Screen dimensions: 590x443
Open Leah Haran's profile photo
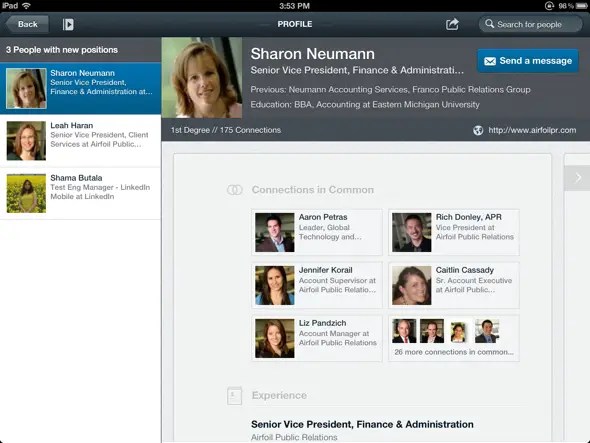[26, 141]
